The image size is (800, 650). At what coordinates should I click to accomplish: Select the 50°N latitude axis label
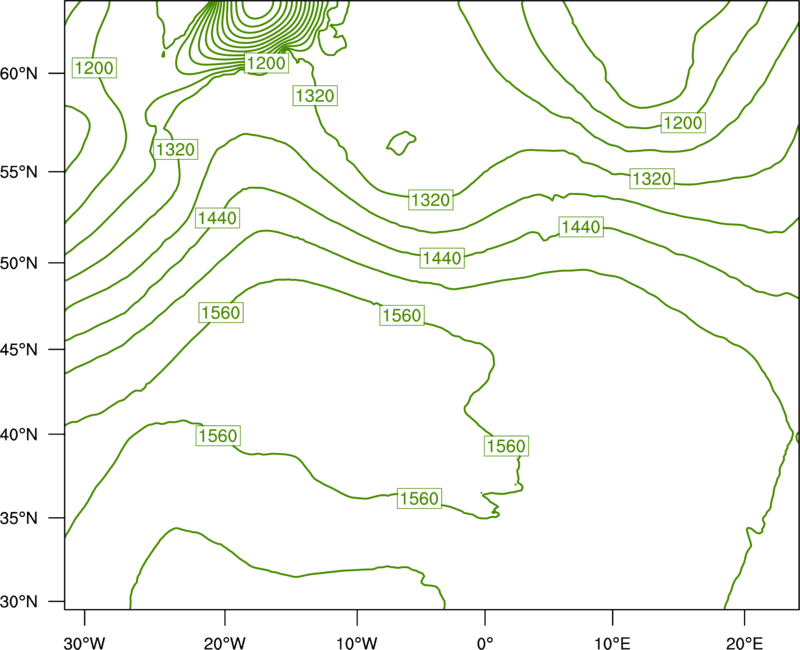pos(19,263)
